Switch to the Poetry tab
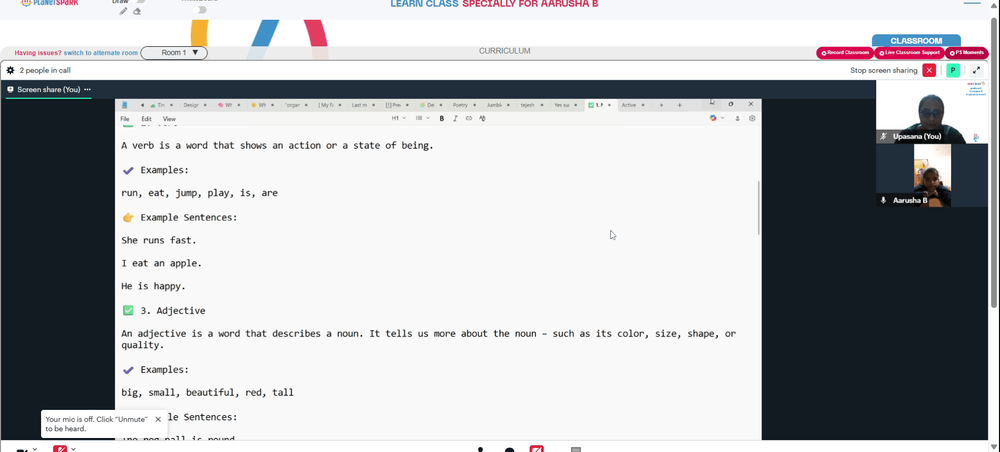The image size is (1000, 452). tap(464, 105)
